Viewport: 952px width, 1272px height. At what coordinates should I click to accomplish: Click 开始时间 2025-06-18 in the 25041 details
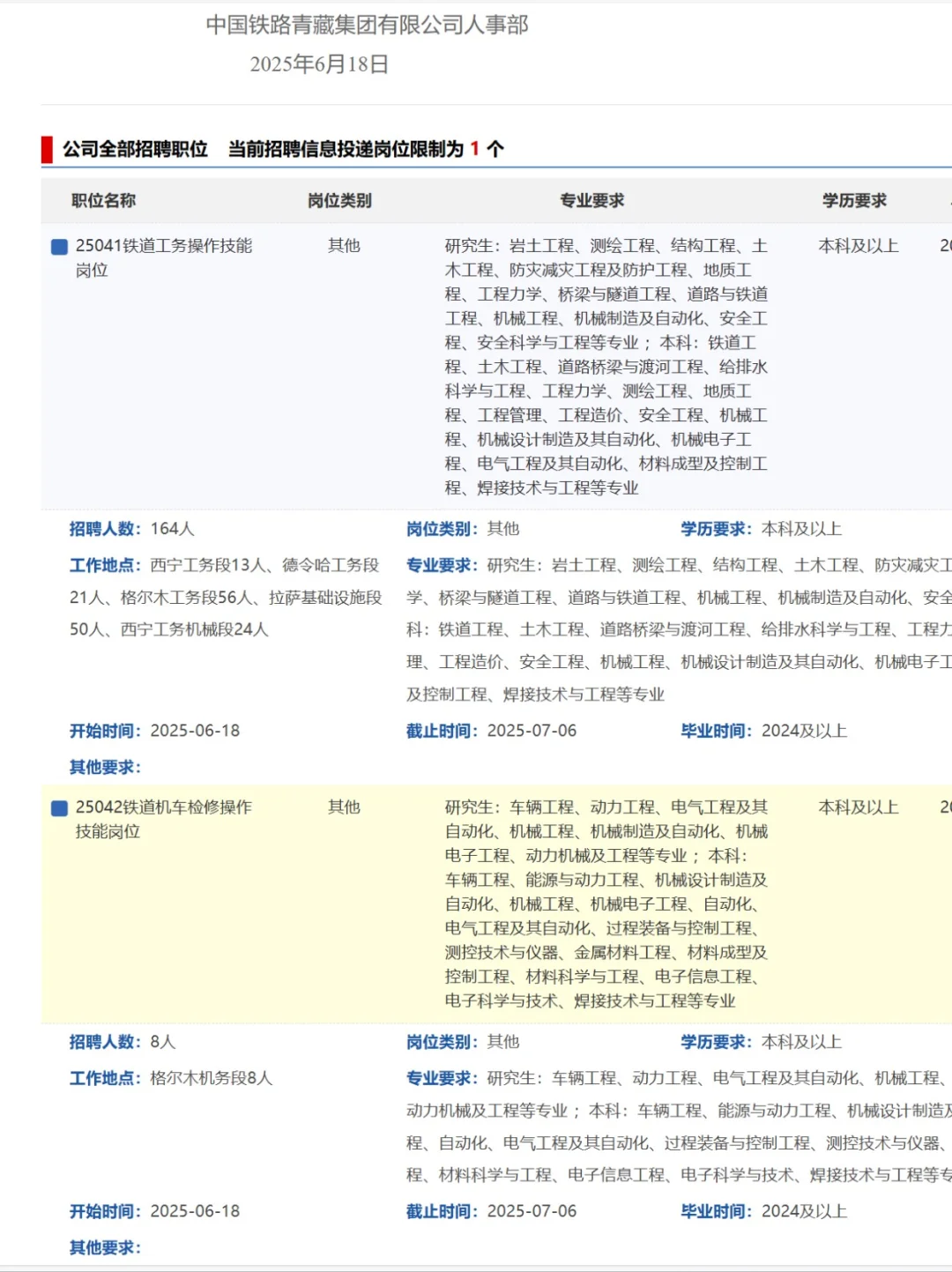pos(154,731)
